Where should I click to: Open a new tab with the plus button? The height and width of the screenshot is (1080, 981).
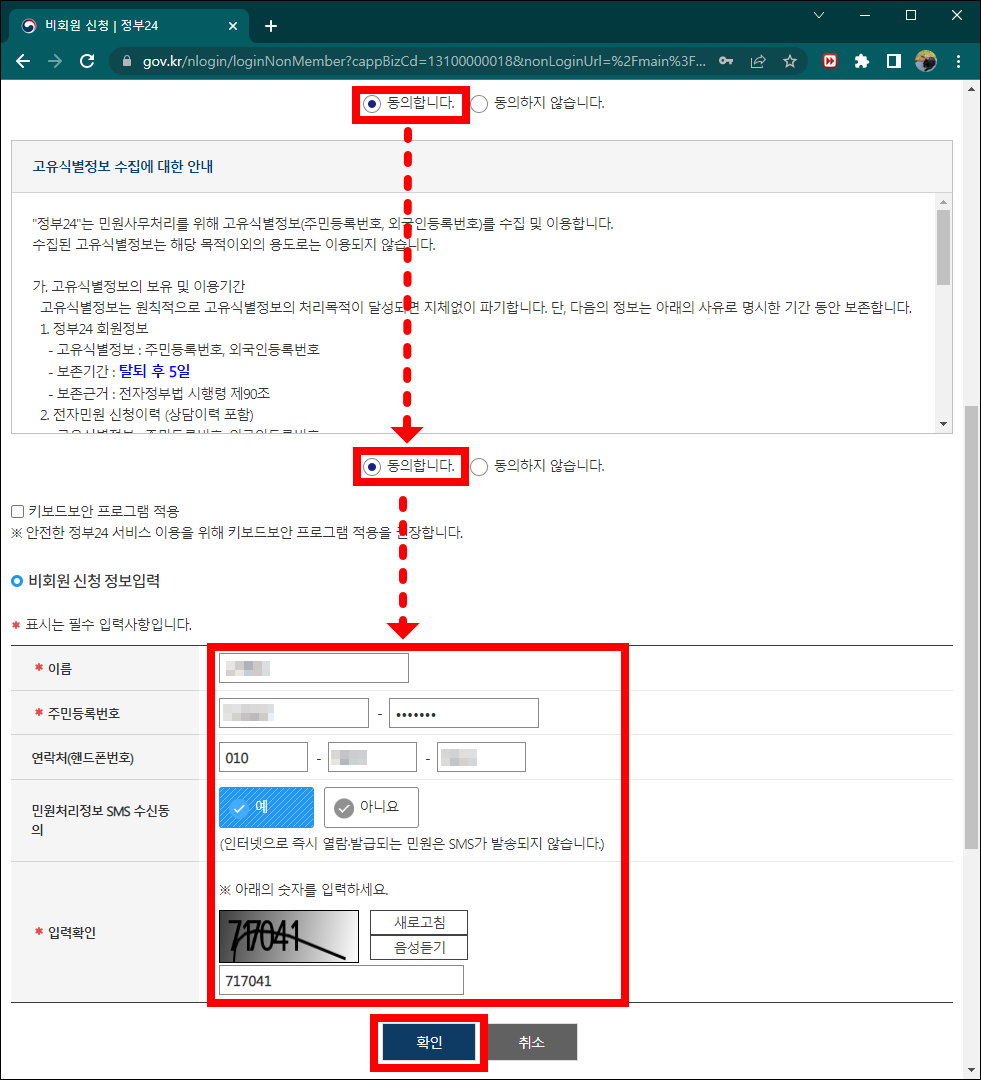click(x=270, y=25)
